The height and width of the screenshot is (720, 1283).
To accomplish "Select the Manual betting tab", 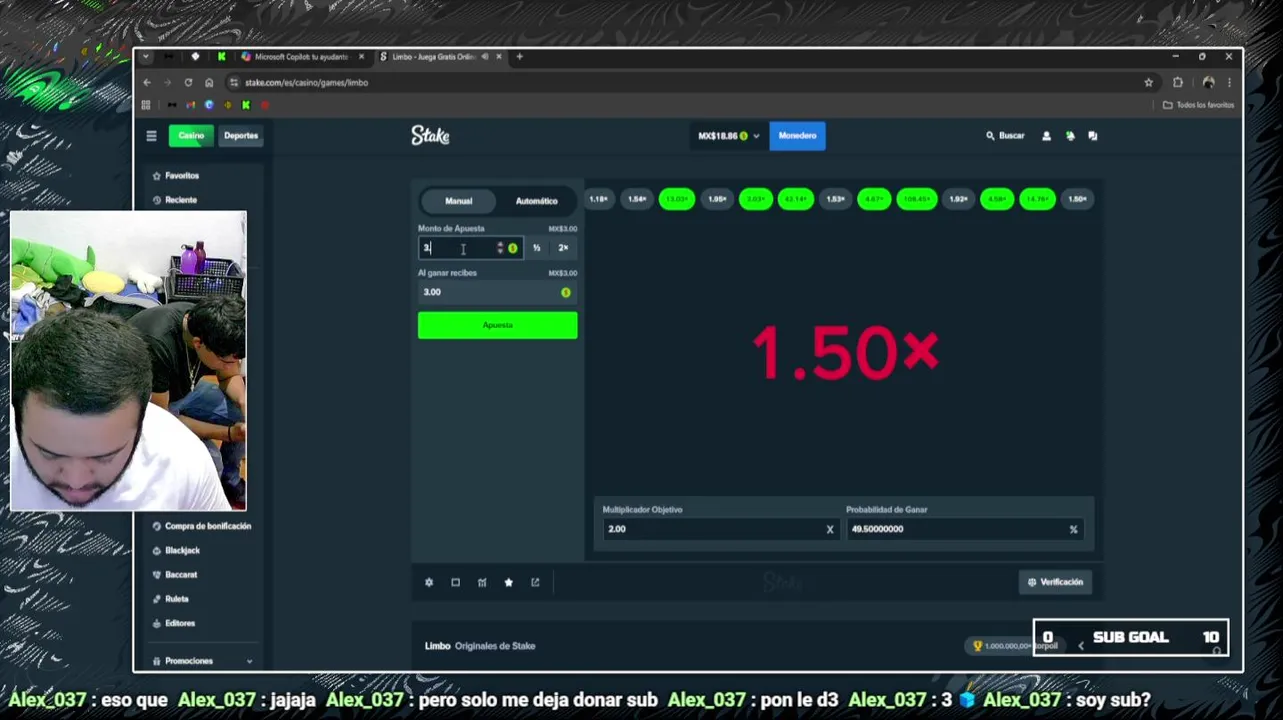I will 458,201.
